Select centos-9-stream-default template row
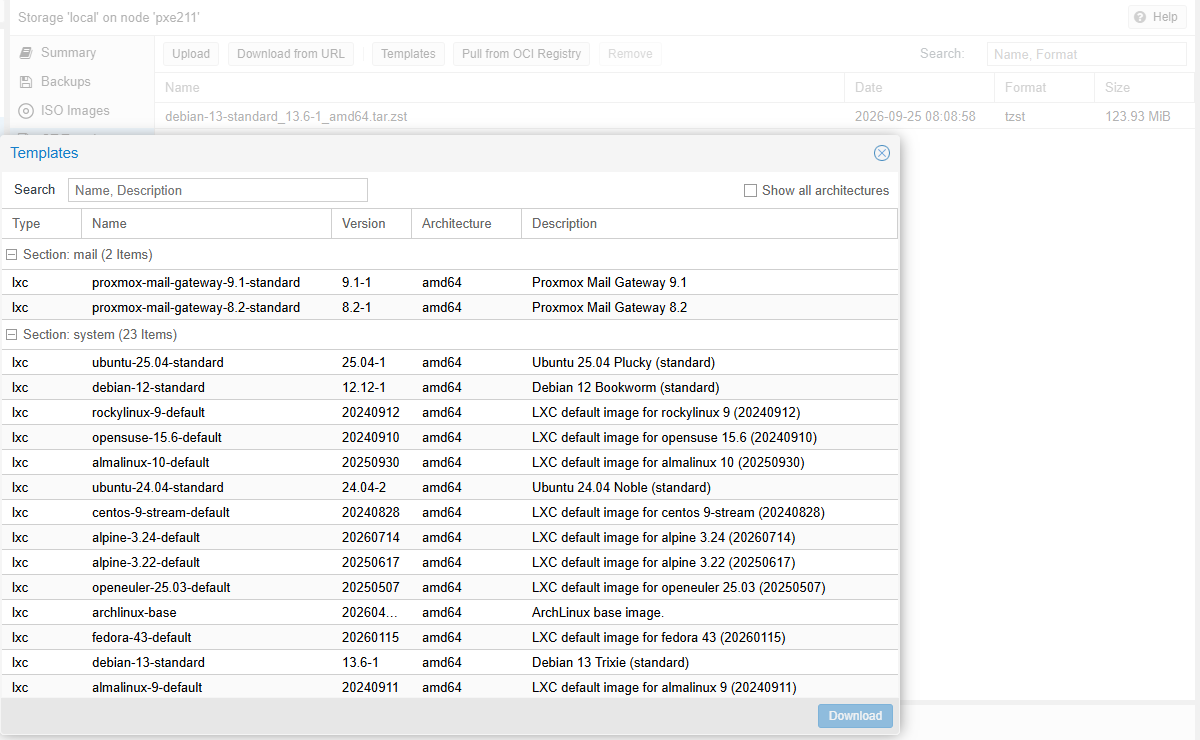The height and width of the screenshot is (740, 1200). 450,513
